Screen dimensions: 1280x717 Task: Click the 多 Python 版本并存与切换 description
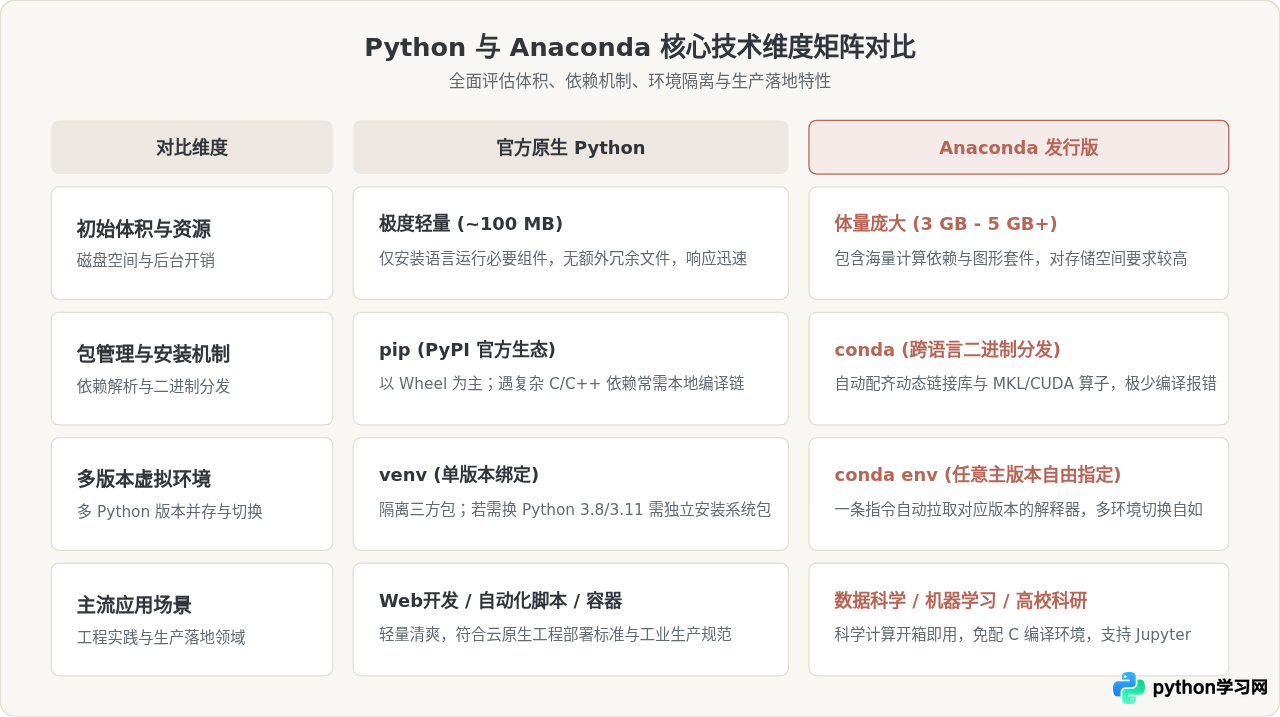[x=170, y=511]
